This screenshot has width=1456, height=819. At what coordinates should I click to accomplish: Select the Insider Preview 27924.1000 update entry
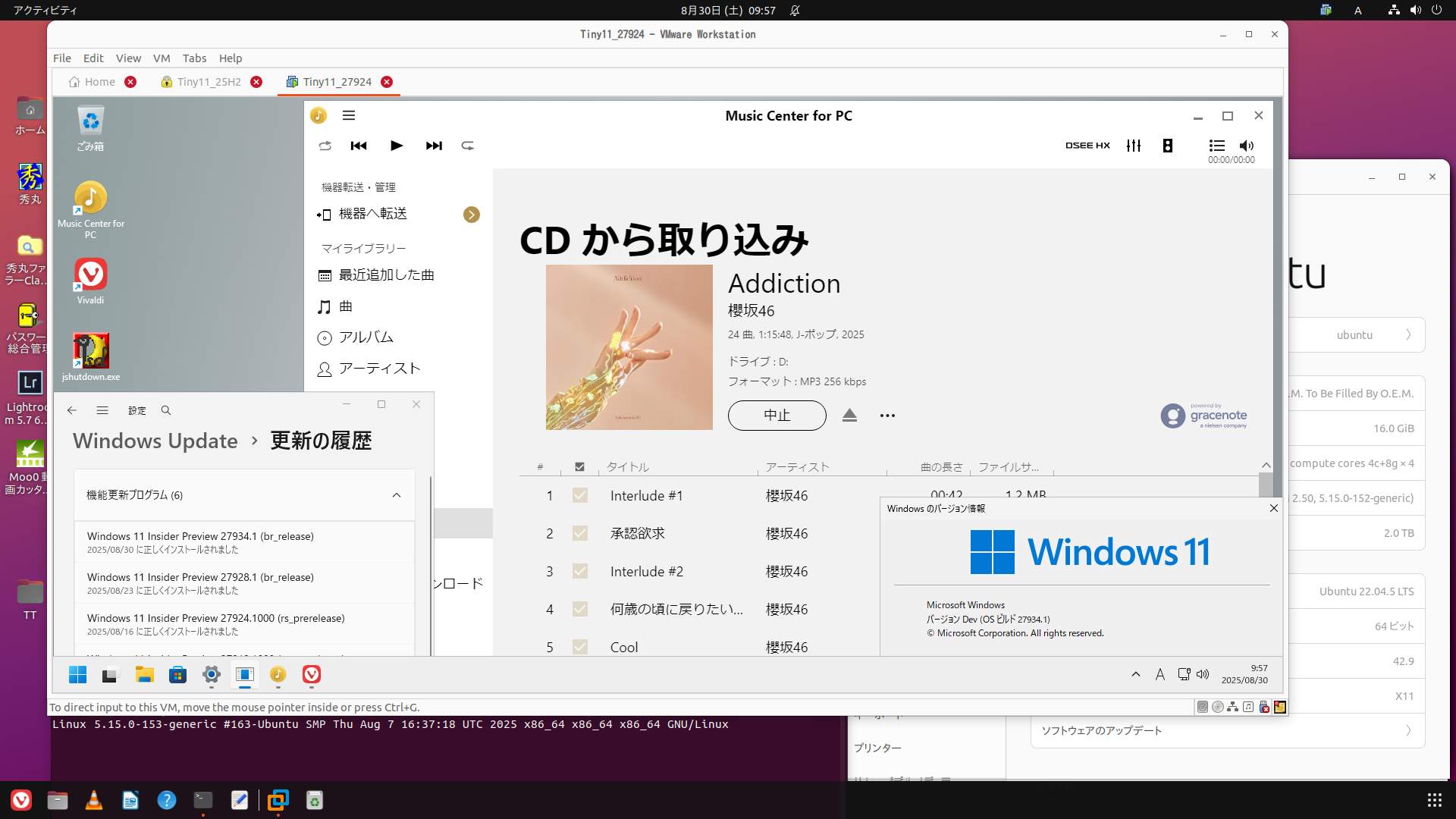point(244,624)
